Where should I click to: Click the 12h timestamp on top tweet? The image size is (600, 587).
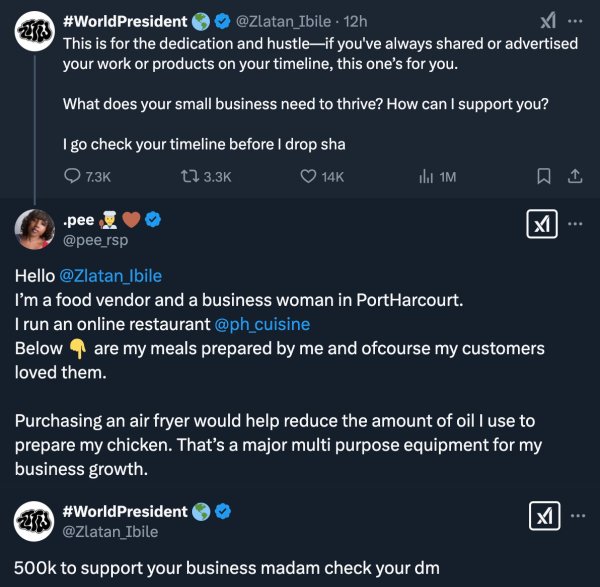point(355,21)
